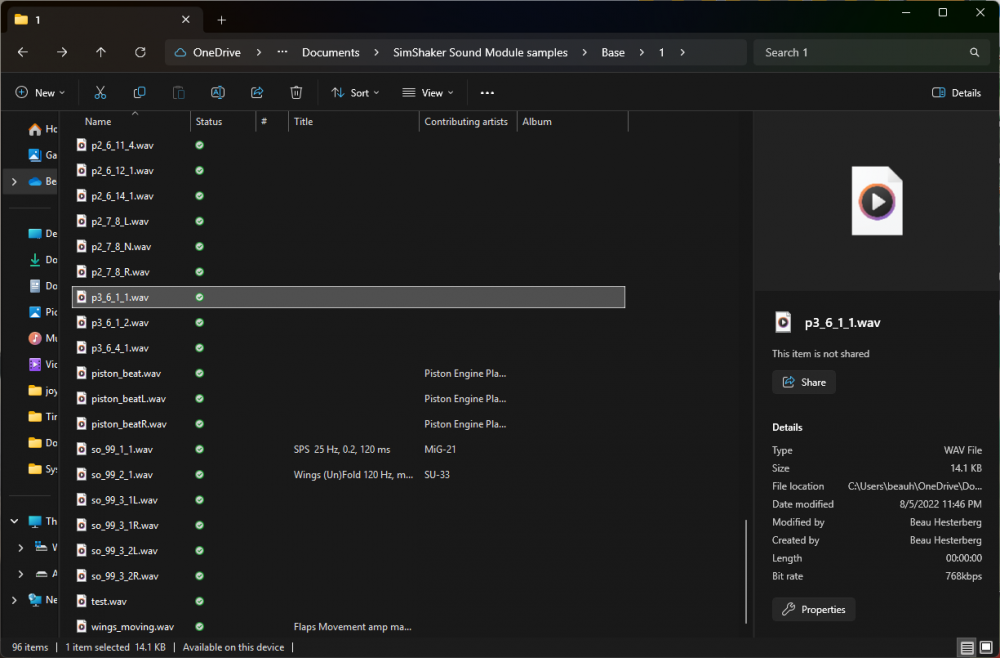This screenshot has height=658, width=1000.
Task: Go up one folder level with Up arrow
Action: point(101,52)
